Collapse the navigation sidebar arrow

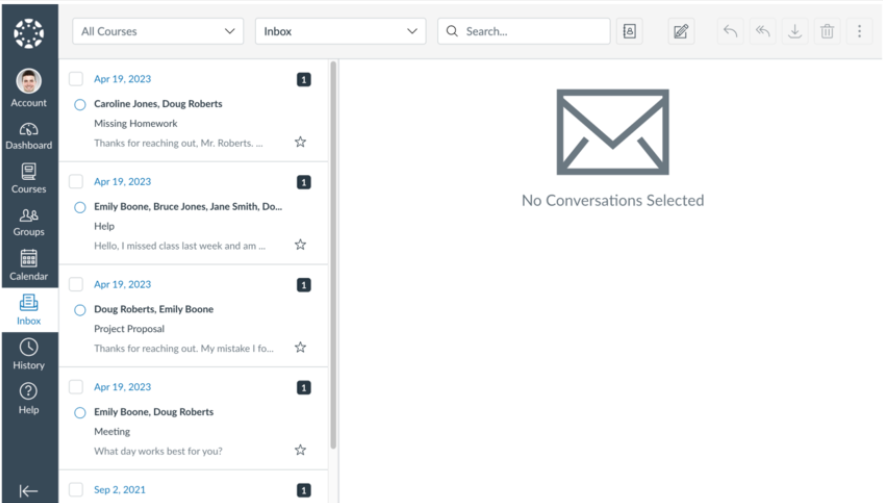click(x=29, y=490)
